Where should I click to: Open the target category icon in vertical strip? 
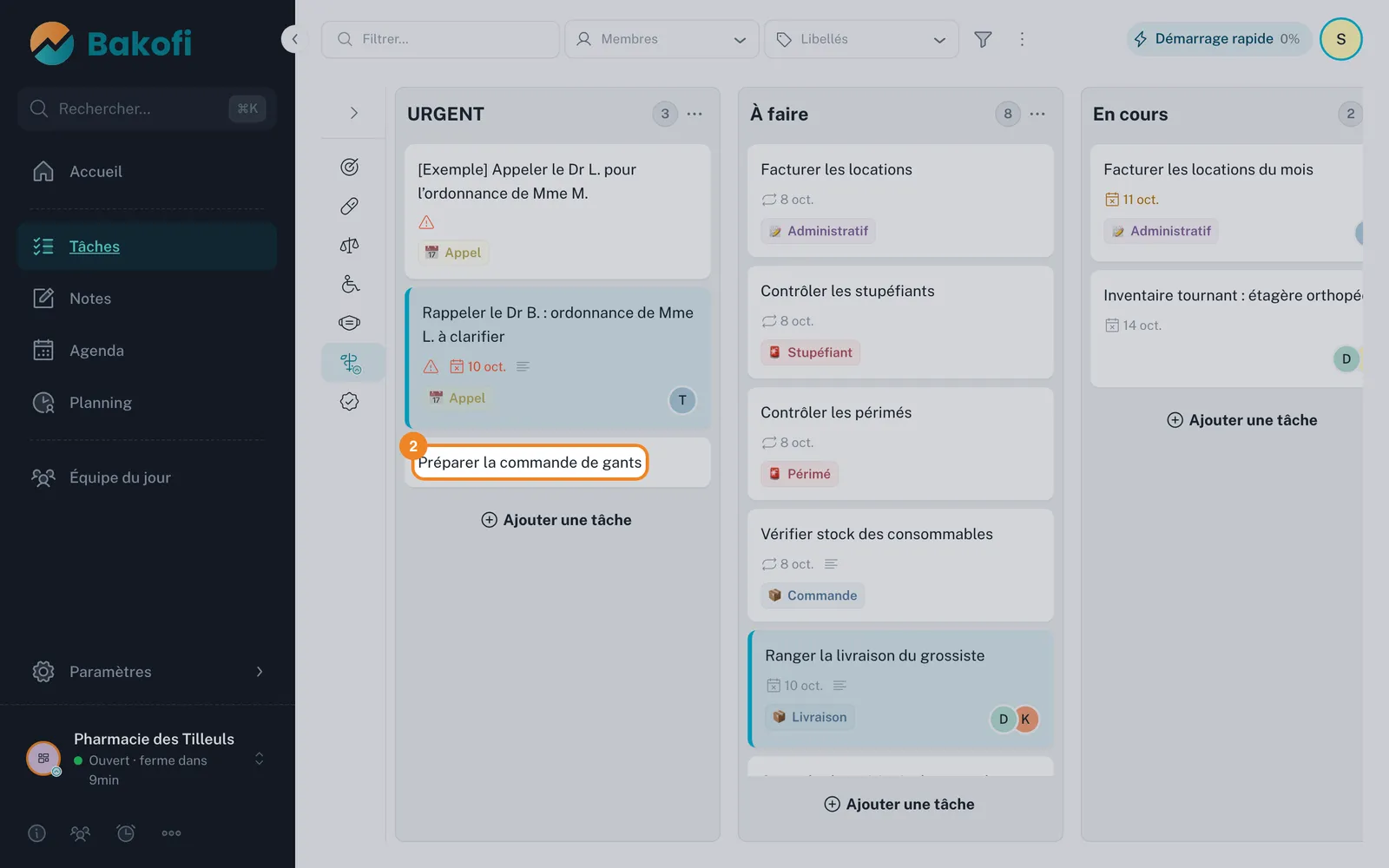pyautogui.click(x=350, y=167)
